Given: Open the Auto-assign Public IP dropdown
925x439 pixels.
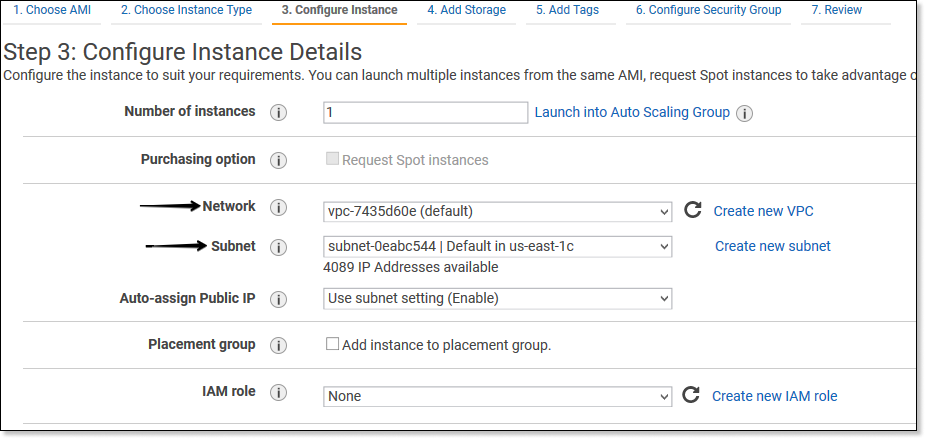Looking at the screenshot, I should click(x=498, y=298).
